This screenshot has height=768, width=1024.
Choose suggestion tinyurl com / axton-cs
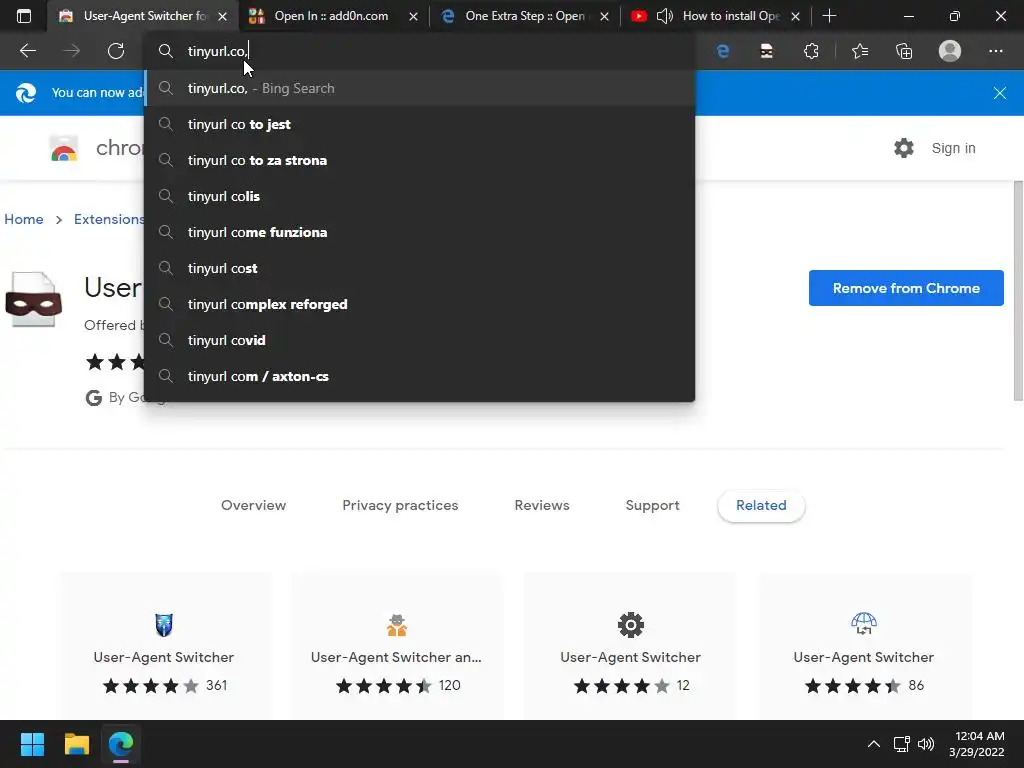click(x=419, y=376)
